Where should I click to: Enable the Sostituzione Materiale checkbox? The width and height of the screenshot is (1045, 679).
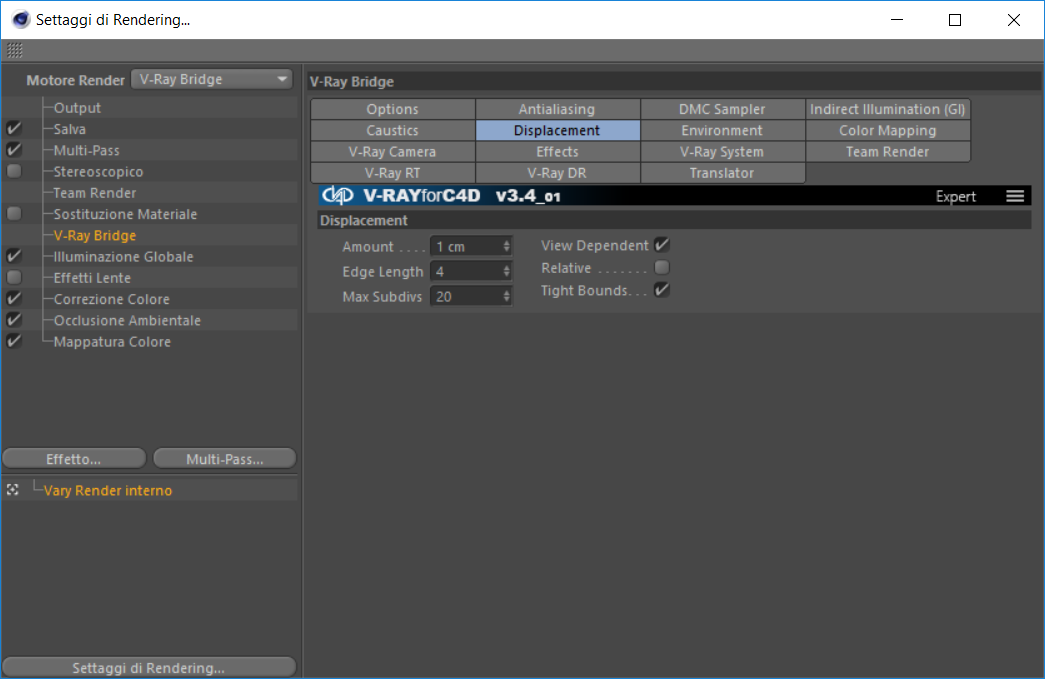(x=14, y=214)
